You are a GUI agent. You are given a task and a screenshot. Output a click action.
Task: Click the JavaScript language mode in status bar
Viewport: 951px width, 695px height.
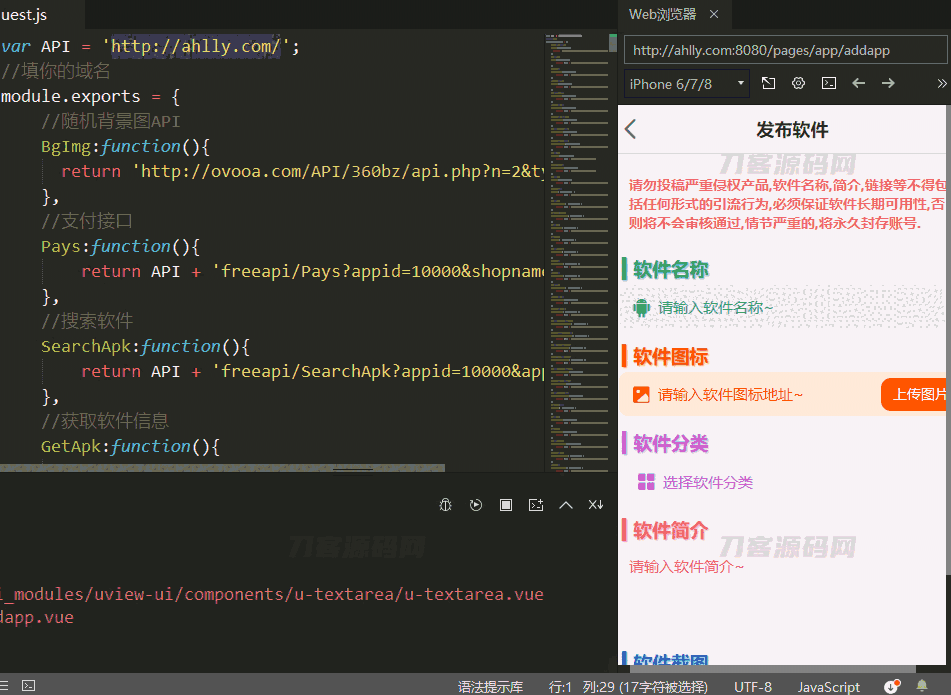point(828,686)
